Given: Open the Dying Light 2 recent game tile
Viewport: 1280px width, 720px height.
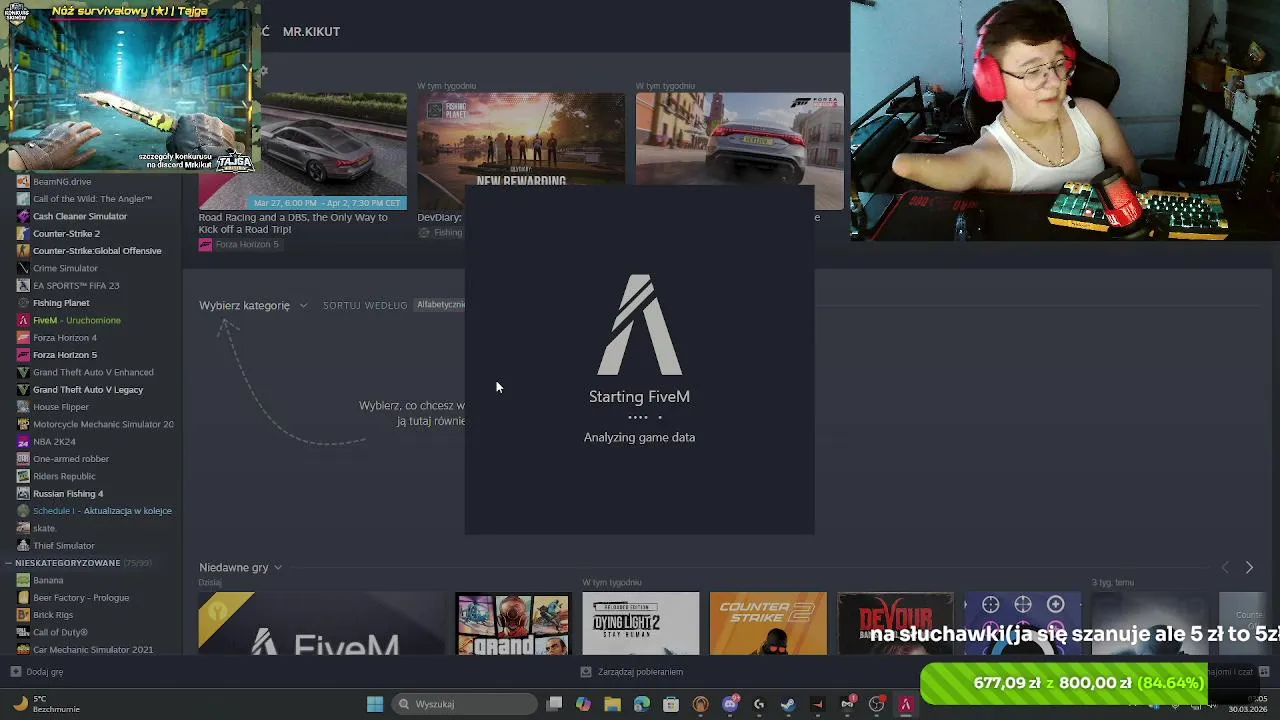Looking at the screenshot, I should [641, 624].
